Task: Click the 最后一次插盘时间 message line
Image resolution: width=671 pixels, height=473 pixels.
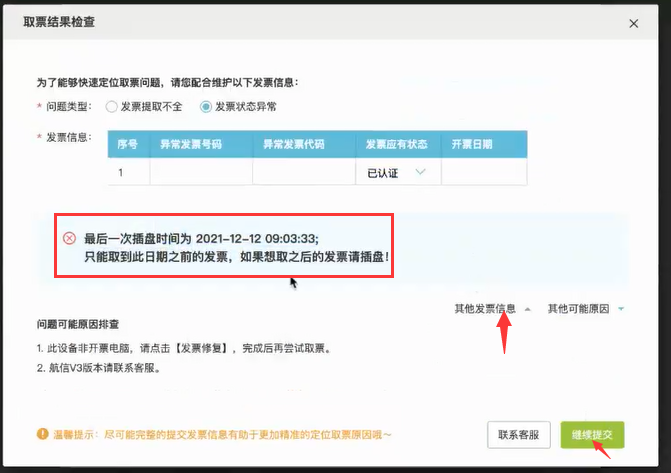Action: [x=202, y=238]
